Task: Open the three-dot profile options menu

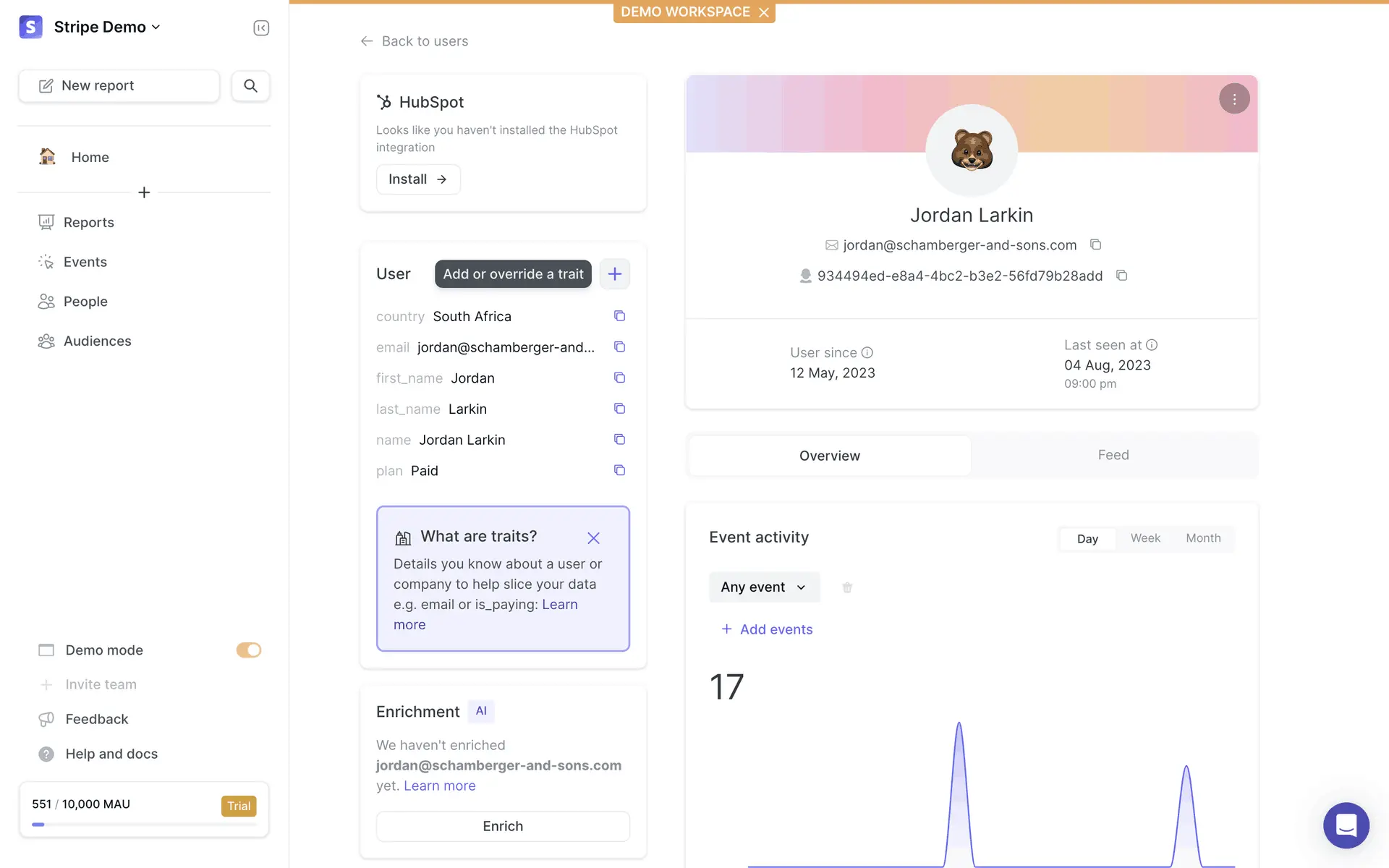Action: pyautogui.click(x=1234, y=99)
